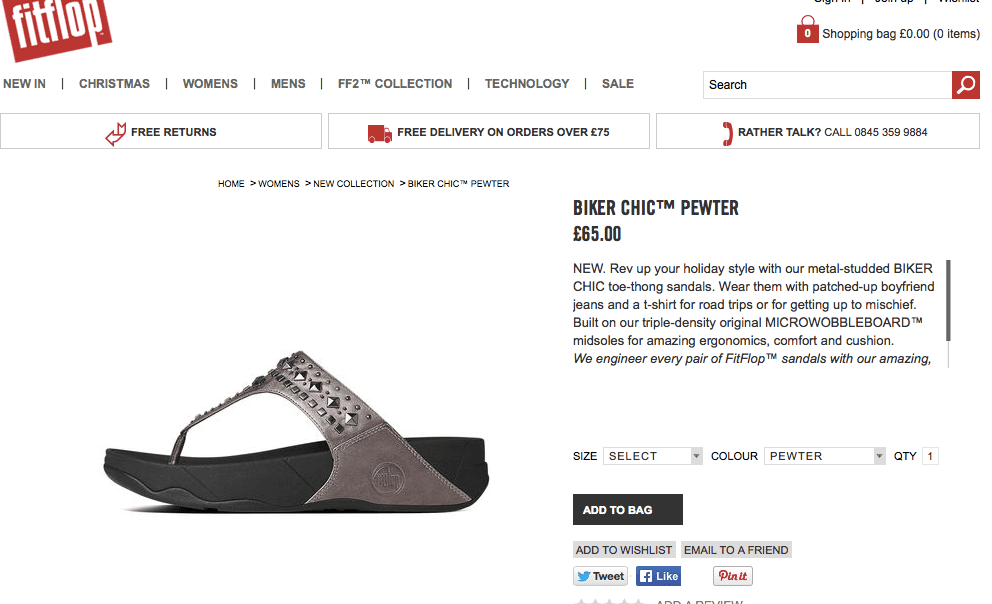The height and width of the screenshot is (604, 992).
Task: Click the FitFlop logo
Action: [x=58, y=26]
